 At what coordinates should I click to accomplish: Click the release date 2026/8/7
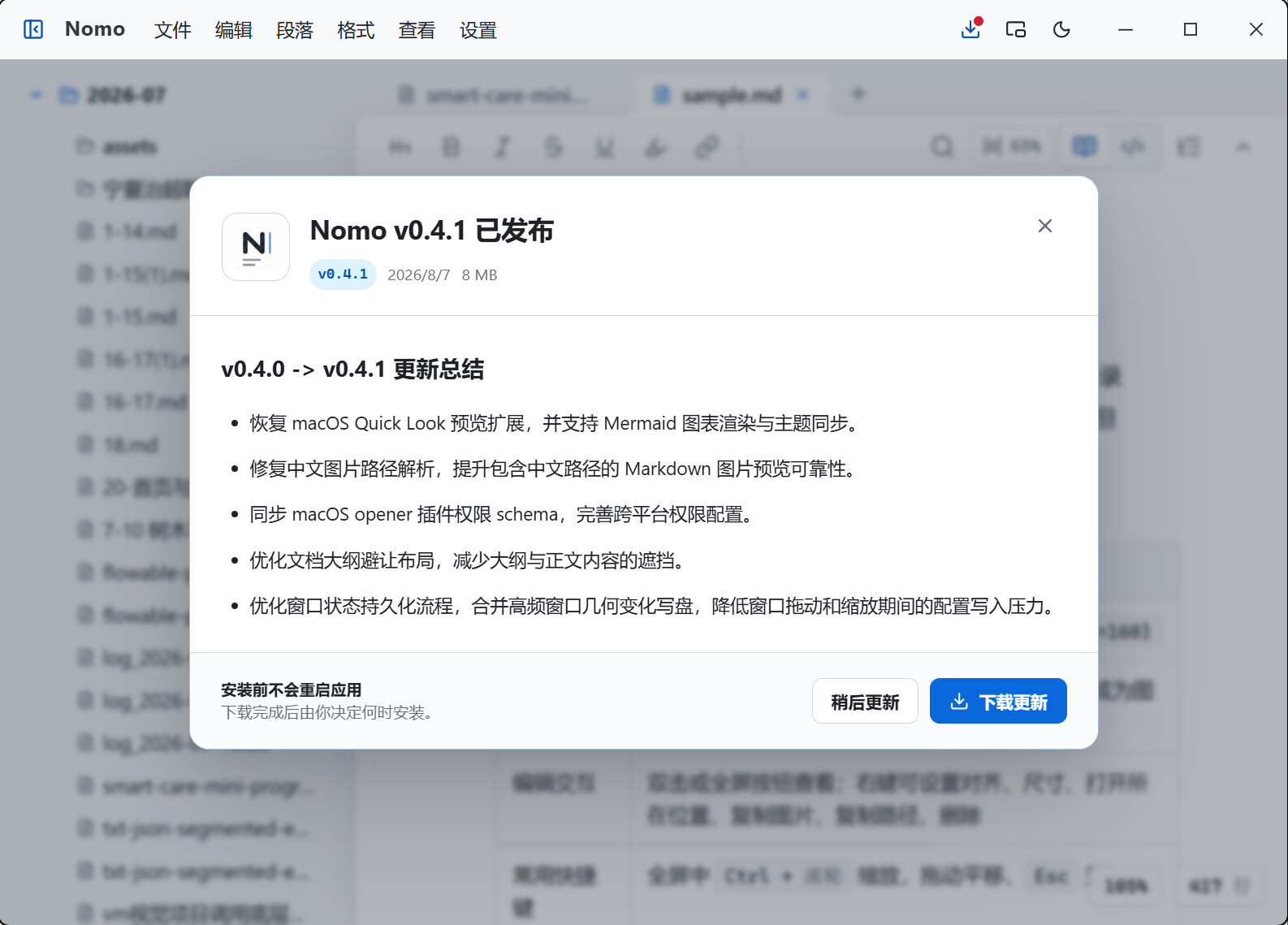coord(419,275)
